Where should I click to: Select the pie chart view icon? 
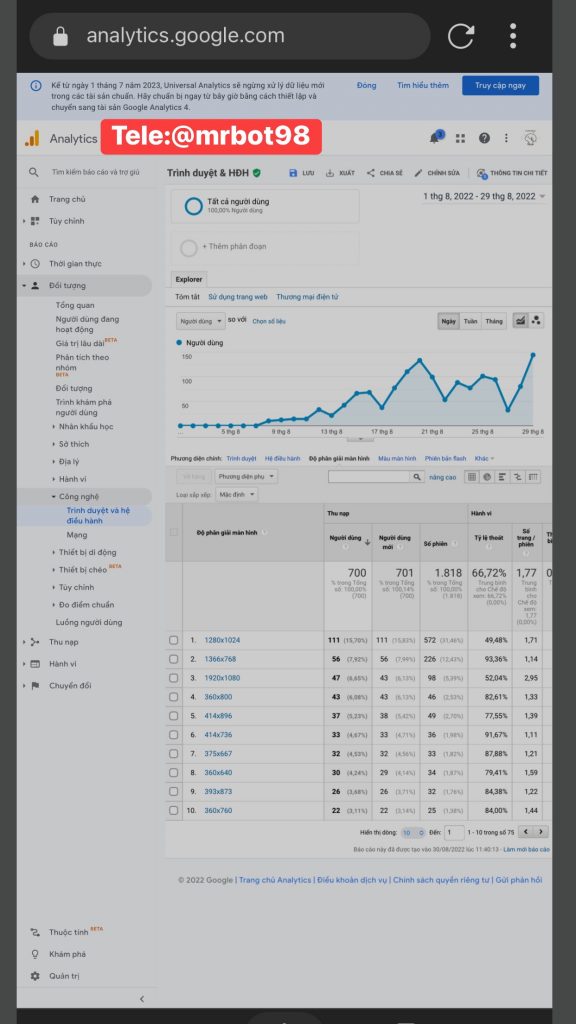pyautogui.click(x=487, y=477)
